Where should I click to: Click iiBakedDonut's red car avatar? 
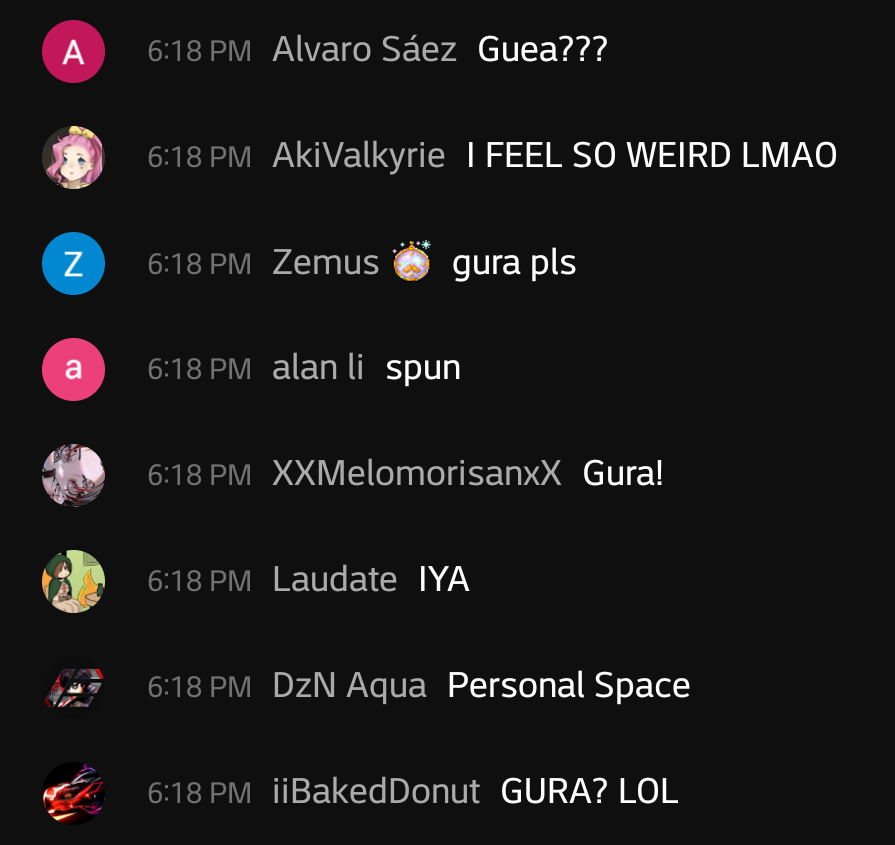coord(74,793)
